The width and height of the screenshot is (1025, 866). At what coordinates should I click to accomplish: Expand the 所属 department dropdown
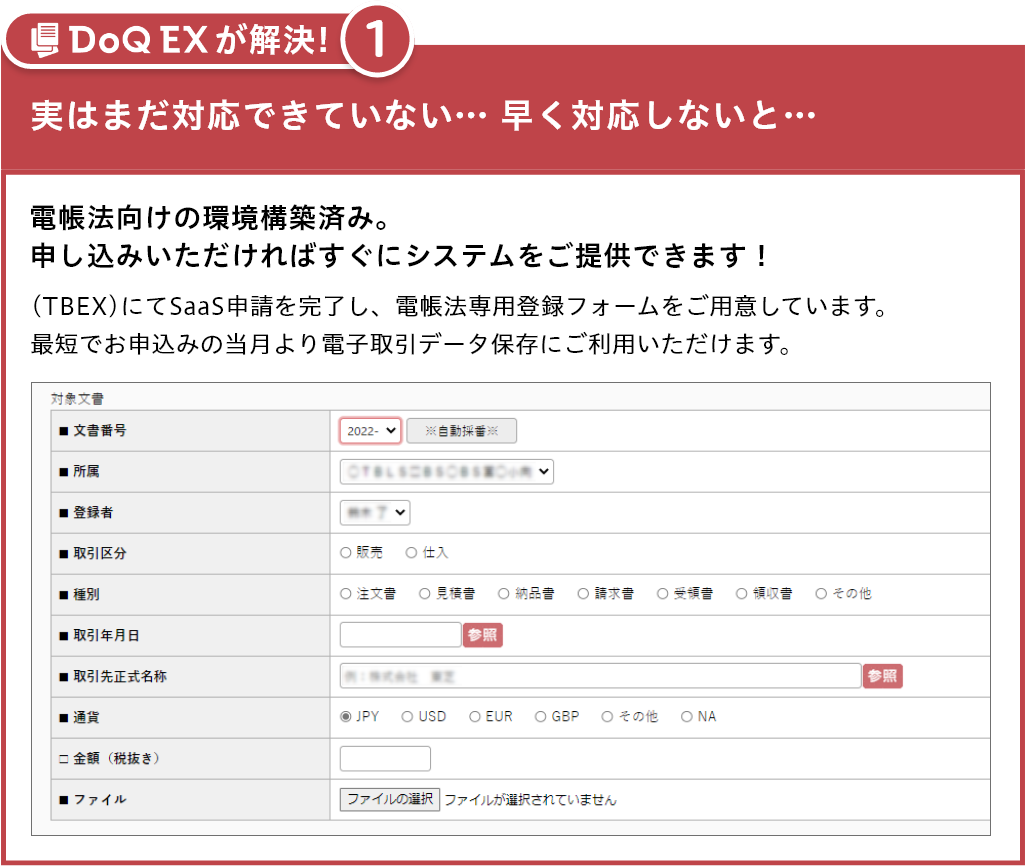446,472
